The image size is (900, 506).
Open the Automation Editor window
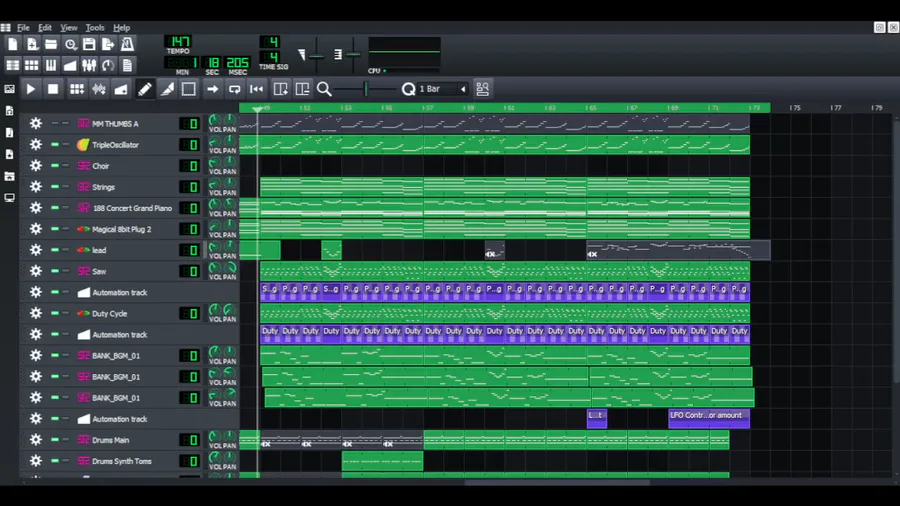[70, 65]
